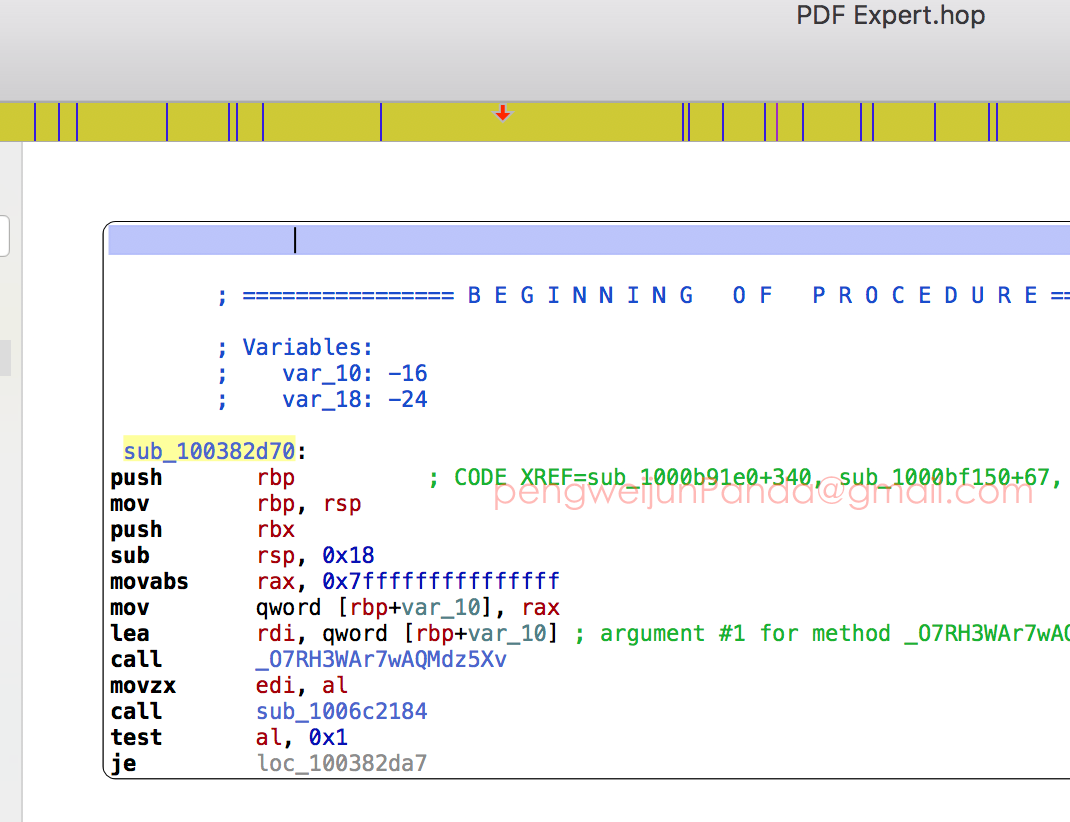Click the highlighted blue cursor line

pos(589,240)
